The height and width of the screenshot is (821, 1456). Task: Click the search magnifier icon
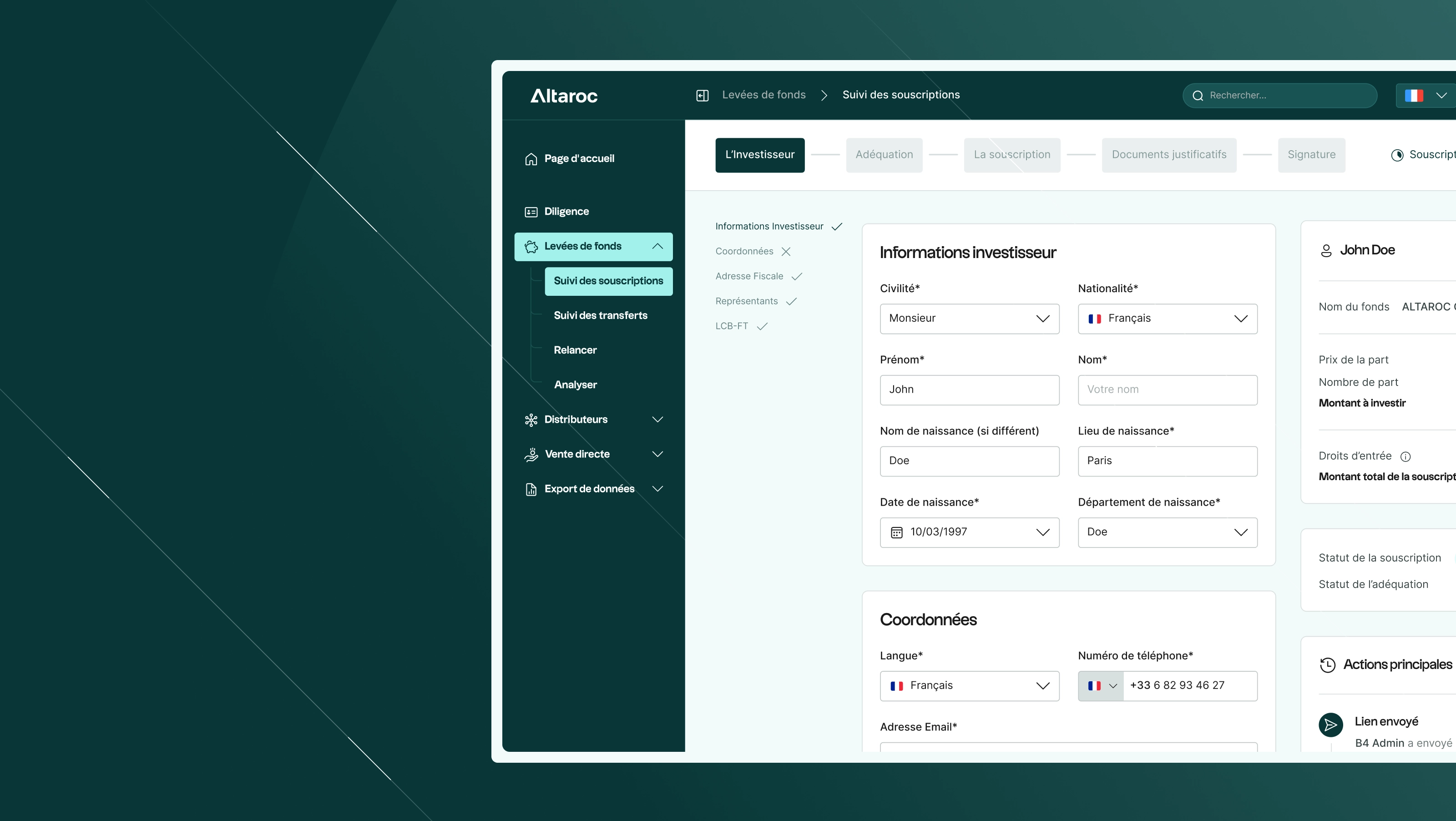click(x=1198, y=96)
